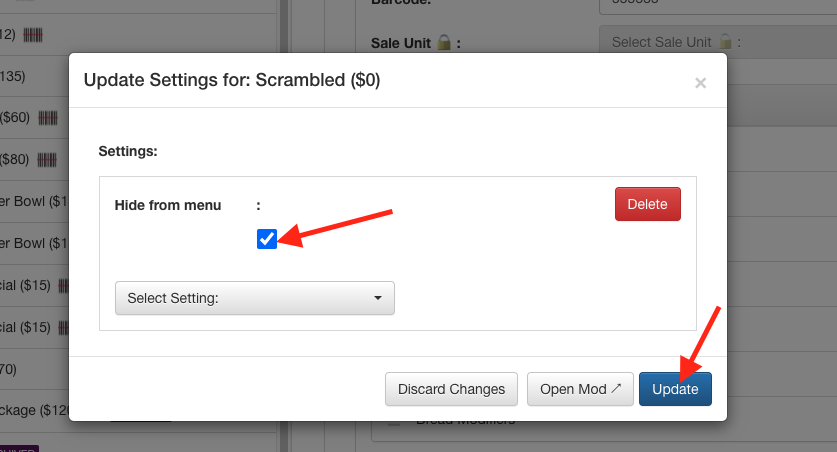This screenshot has height=452, width=837.
Task: Expand the Select Sale Unit dropdown
Action: 716,42
